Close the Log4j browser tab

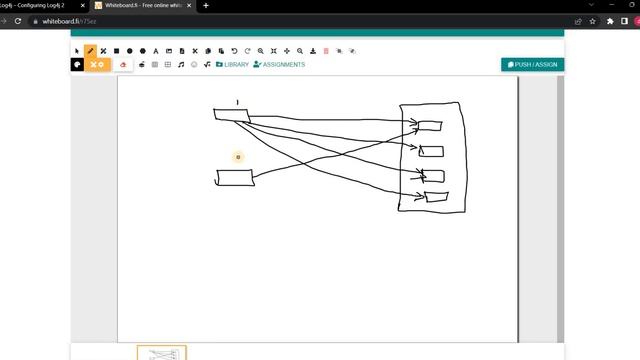82,6
